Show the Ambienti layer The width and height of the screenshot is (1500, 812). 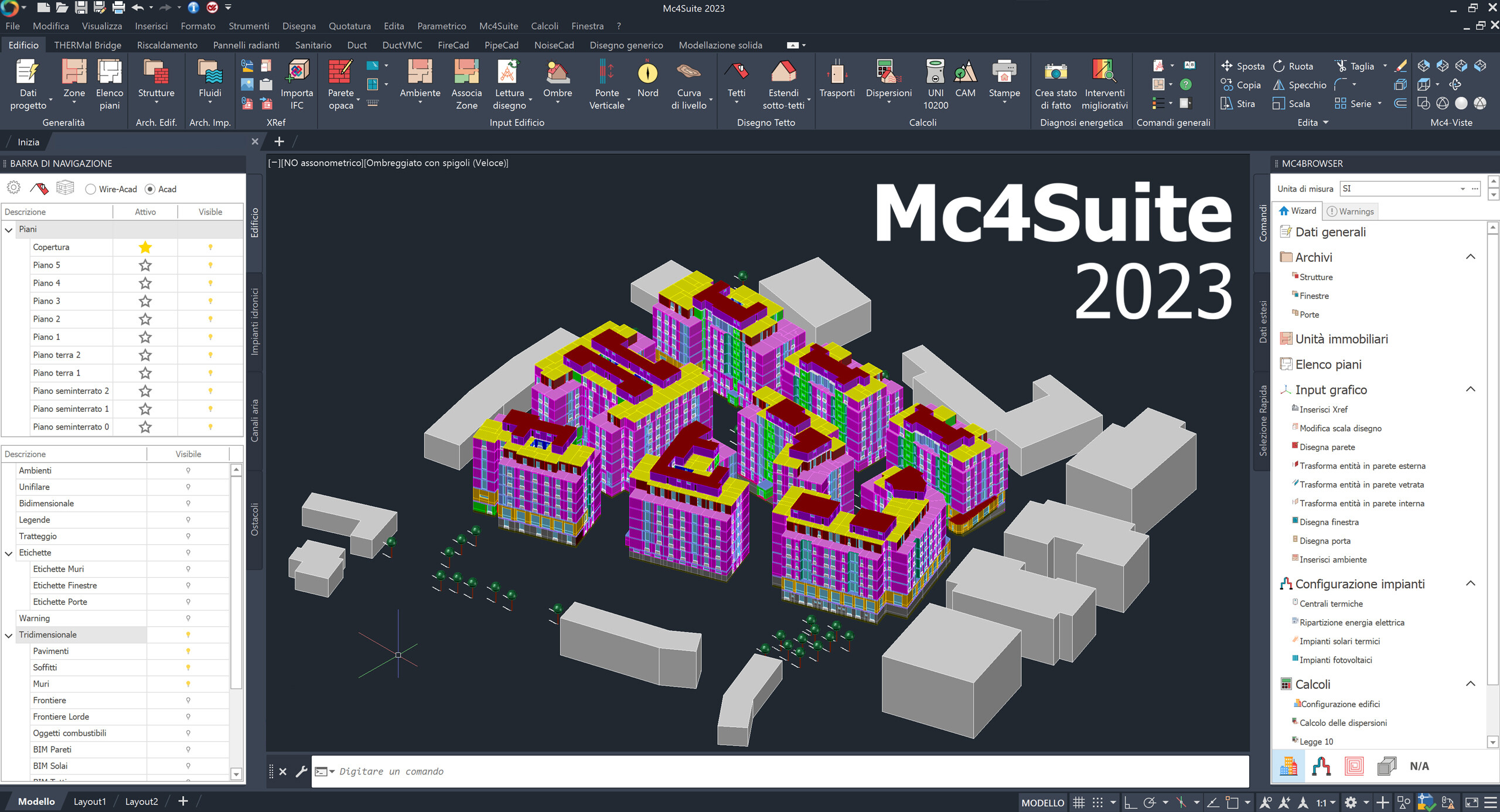tap(188, 470)
